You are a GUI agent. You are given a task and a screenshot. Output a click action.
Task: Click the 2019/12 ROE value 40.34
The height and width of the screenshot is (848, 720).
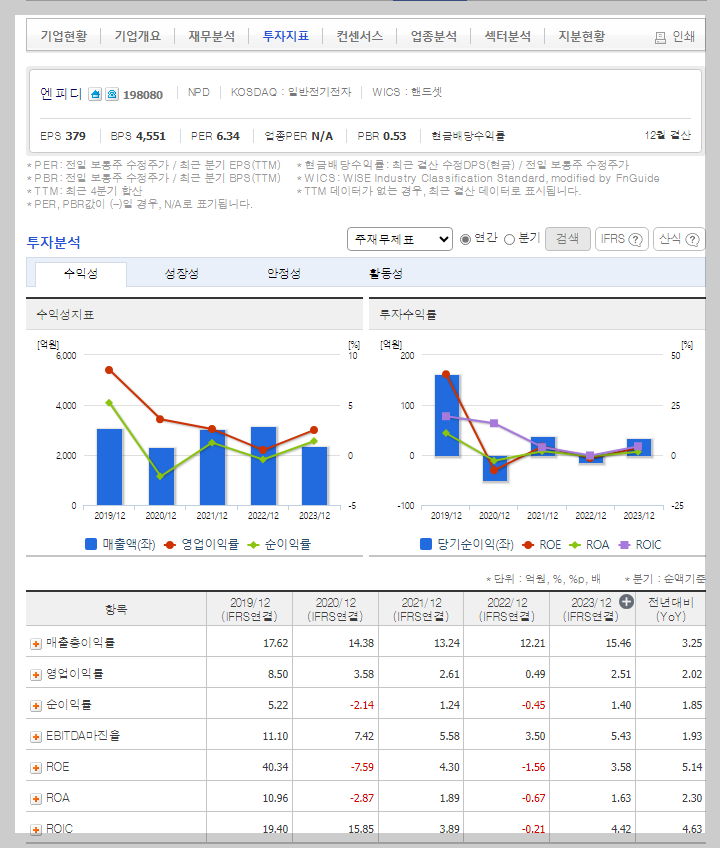(x=275, y=767)
